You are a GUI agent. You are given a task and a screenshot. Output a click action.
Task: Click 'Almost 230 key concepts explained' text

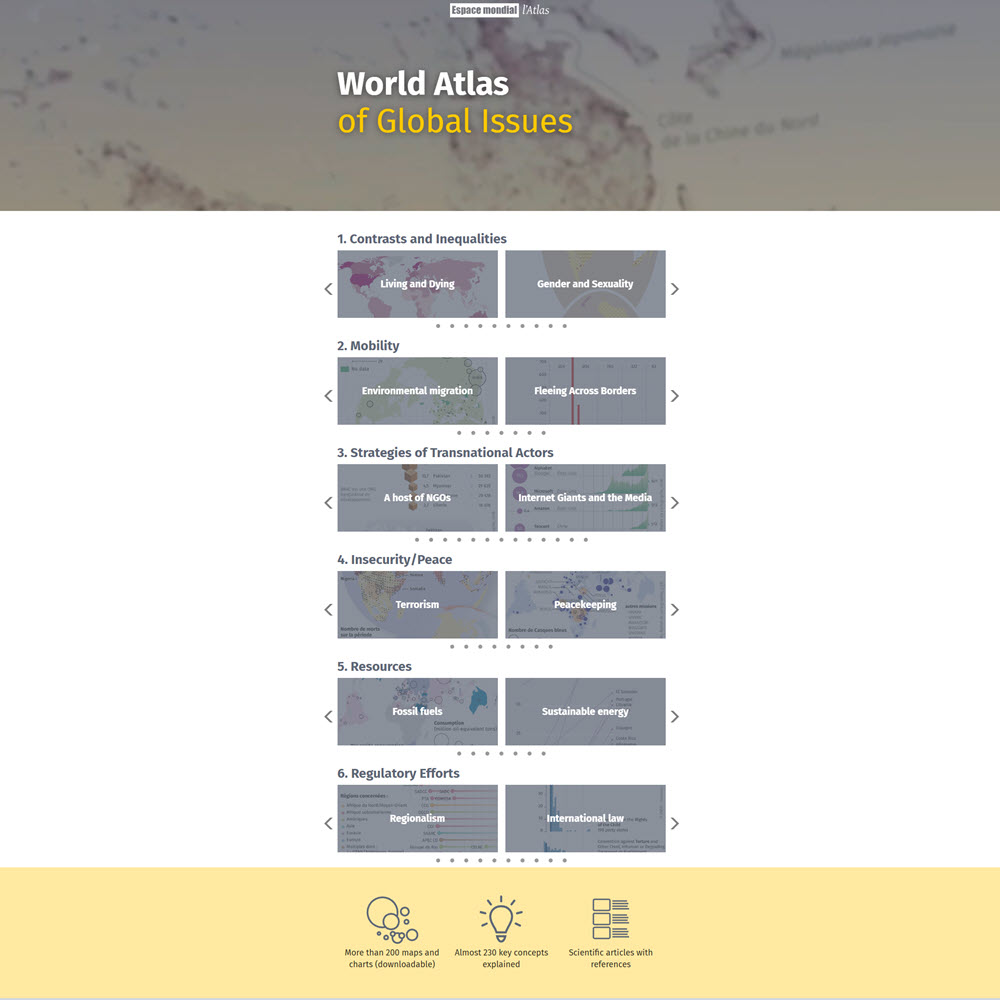[x=501, y=958]
